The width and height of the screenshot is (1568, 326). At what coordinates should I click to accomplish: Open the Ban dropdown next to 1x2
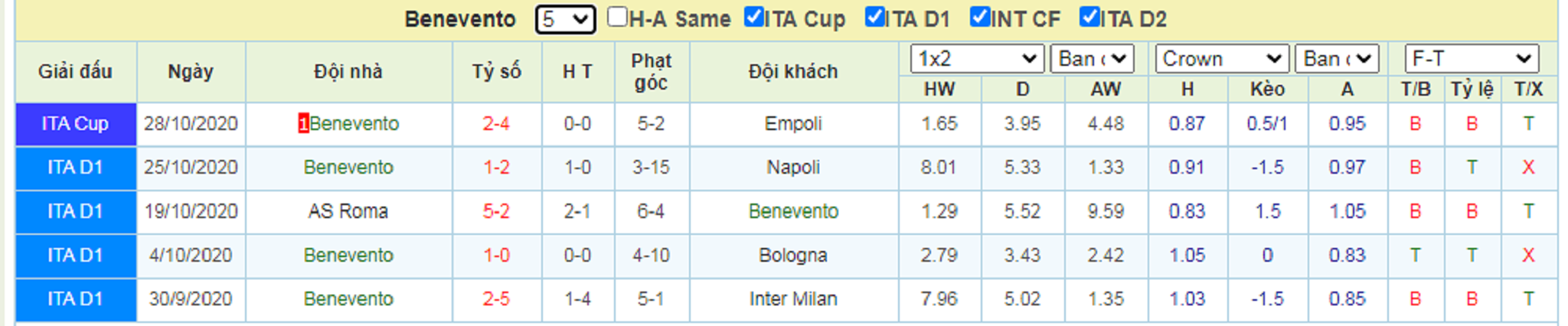1092,59
